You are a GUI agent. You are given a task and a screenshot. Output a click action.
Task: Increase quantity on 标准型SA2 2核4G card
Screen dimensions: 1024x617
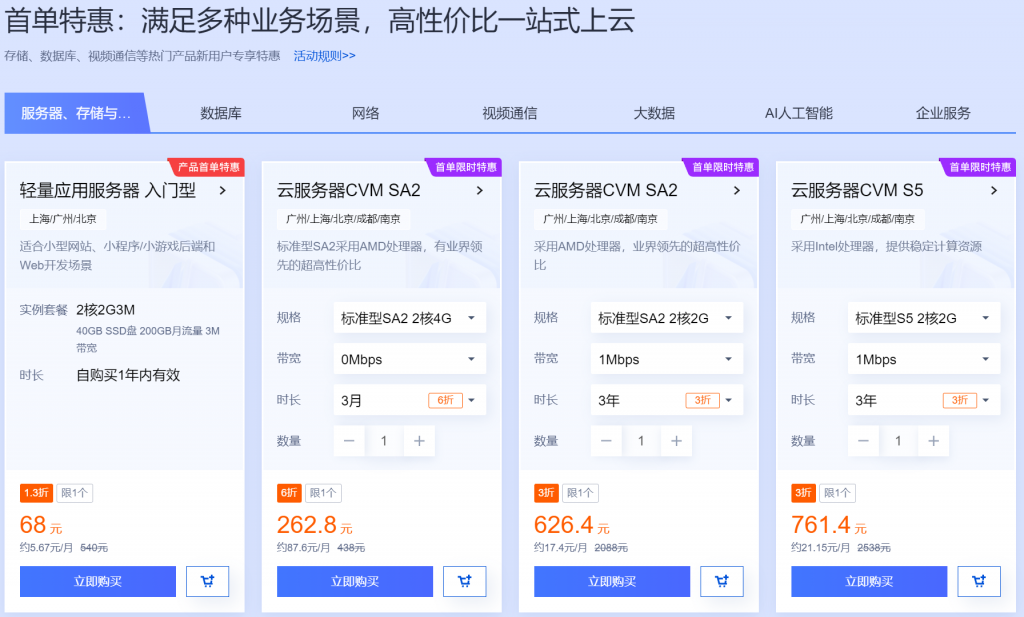(419, 441)
